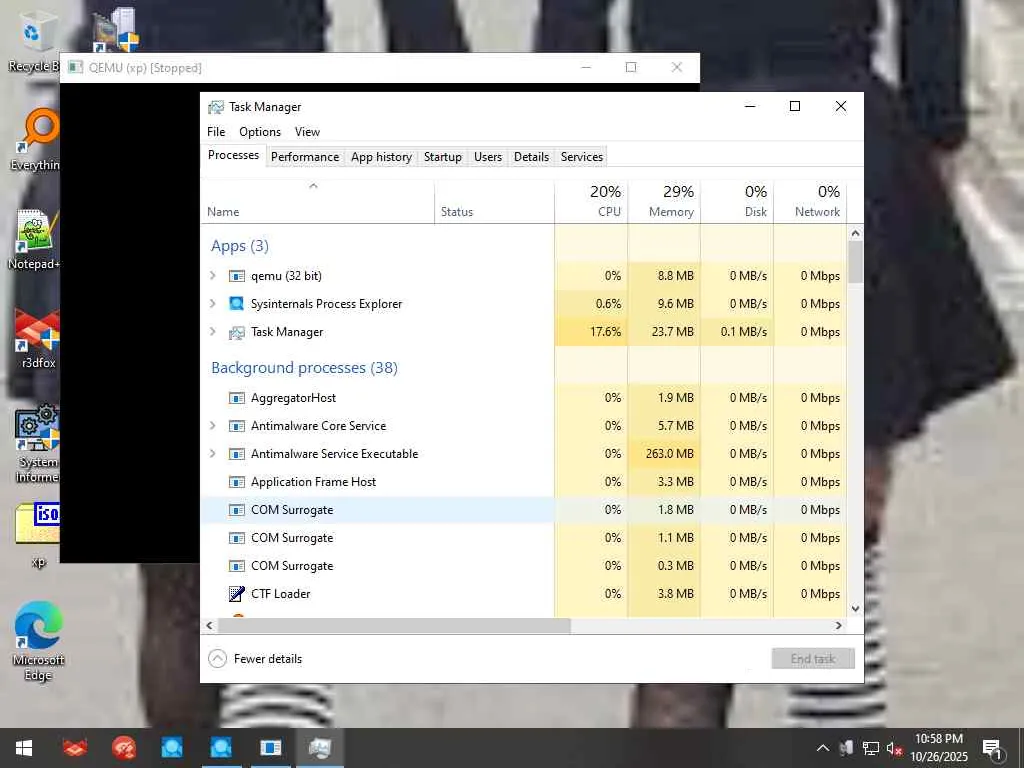Collapse view with Fewer details
Image resolution: width=1024 pixels, height=768 pixels.
[255, 659]
